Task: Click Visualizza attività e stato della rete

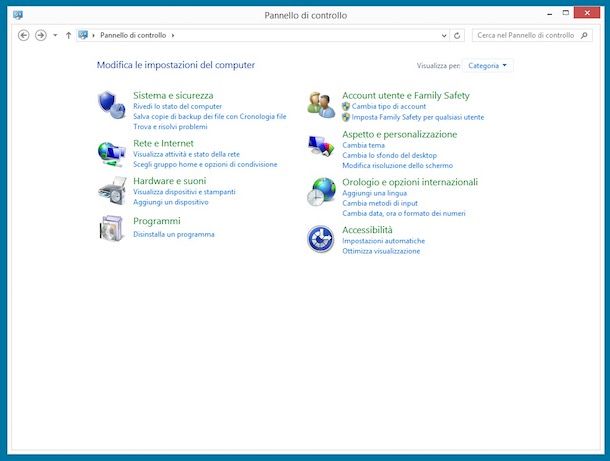Action: click(x=186, y=154)
